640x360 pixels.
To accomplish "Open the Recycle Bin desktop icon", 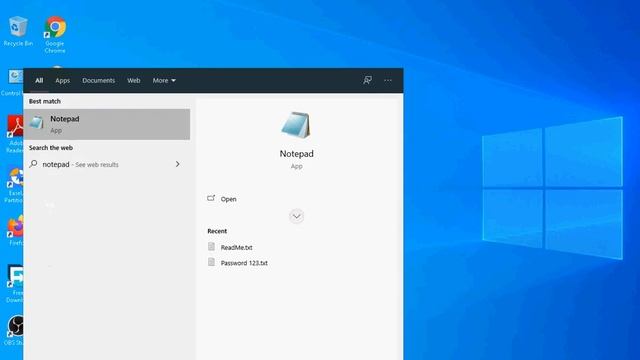I will click(x=18, y=31).
